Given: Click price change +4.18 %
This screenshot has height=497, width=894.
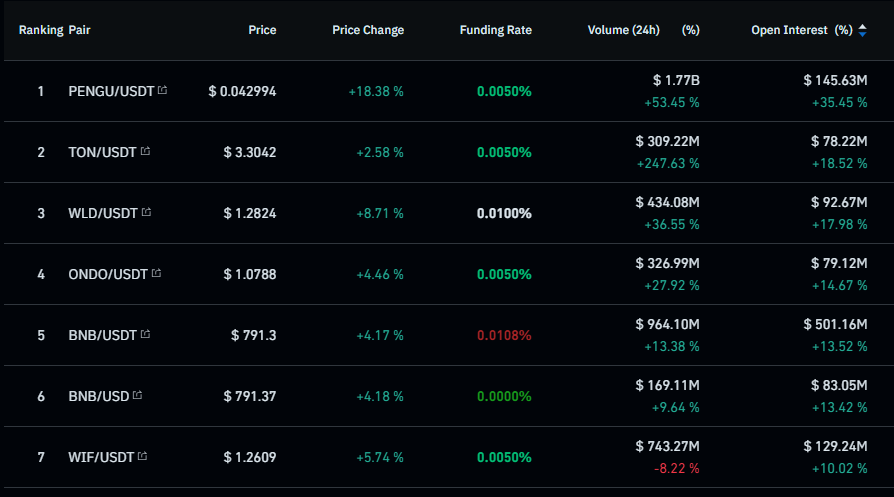Looking at the screenshot, I should (380, 396).
